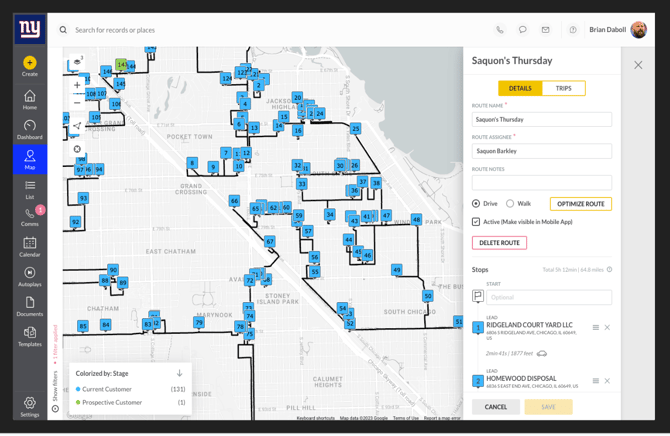Viewport: 670px width, 436px height.
Task: Click map marker 92
Action: tap(75, 222)
